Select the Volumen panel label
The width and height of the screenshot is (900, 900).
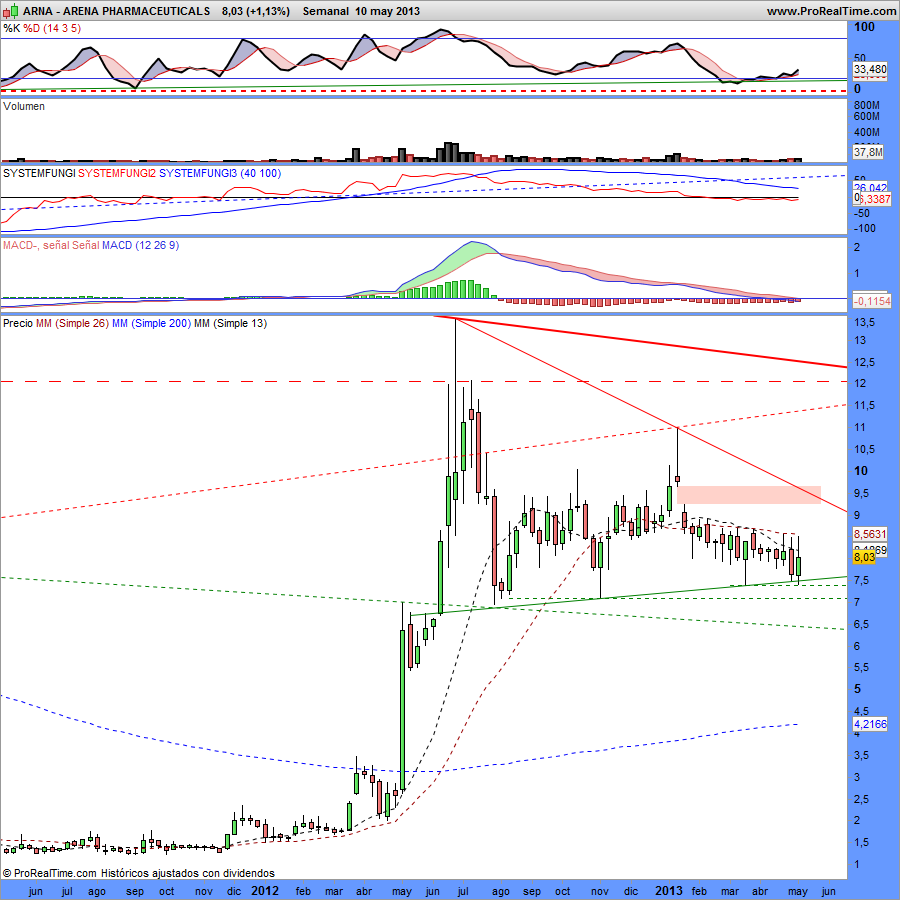(24, 106)
